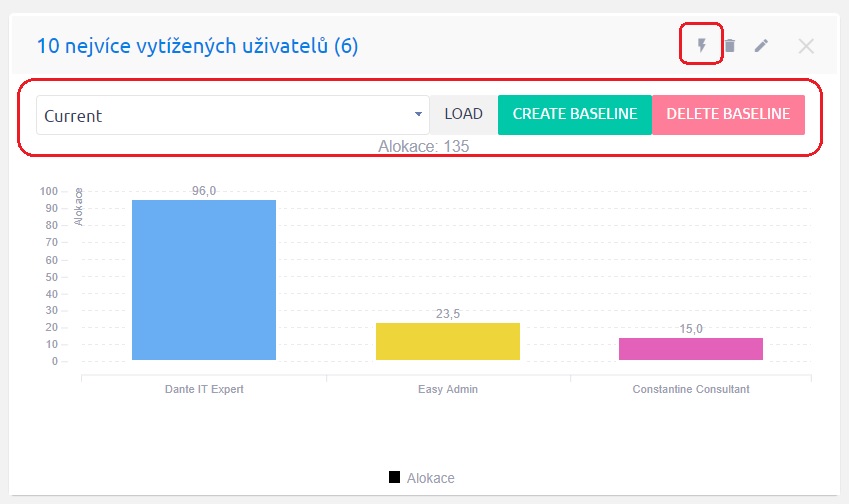Viewport: 849px width, 504px height.
Task: Select the pink Constantine Consultant bar
Action: tap(691, 349)
